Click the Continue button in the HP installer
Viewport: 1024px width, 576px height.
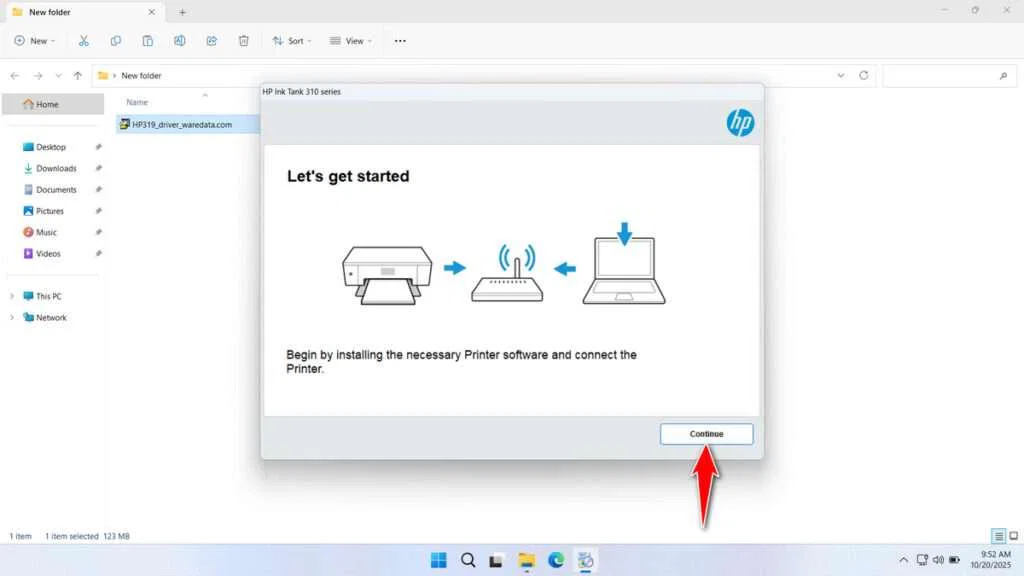pyautogui.click(x=706, y=434)
